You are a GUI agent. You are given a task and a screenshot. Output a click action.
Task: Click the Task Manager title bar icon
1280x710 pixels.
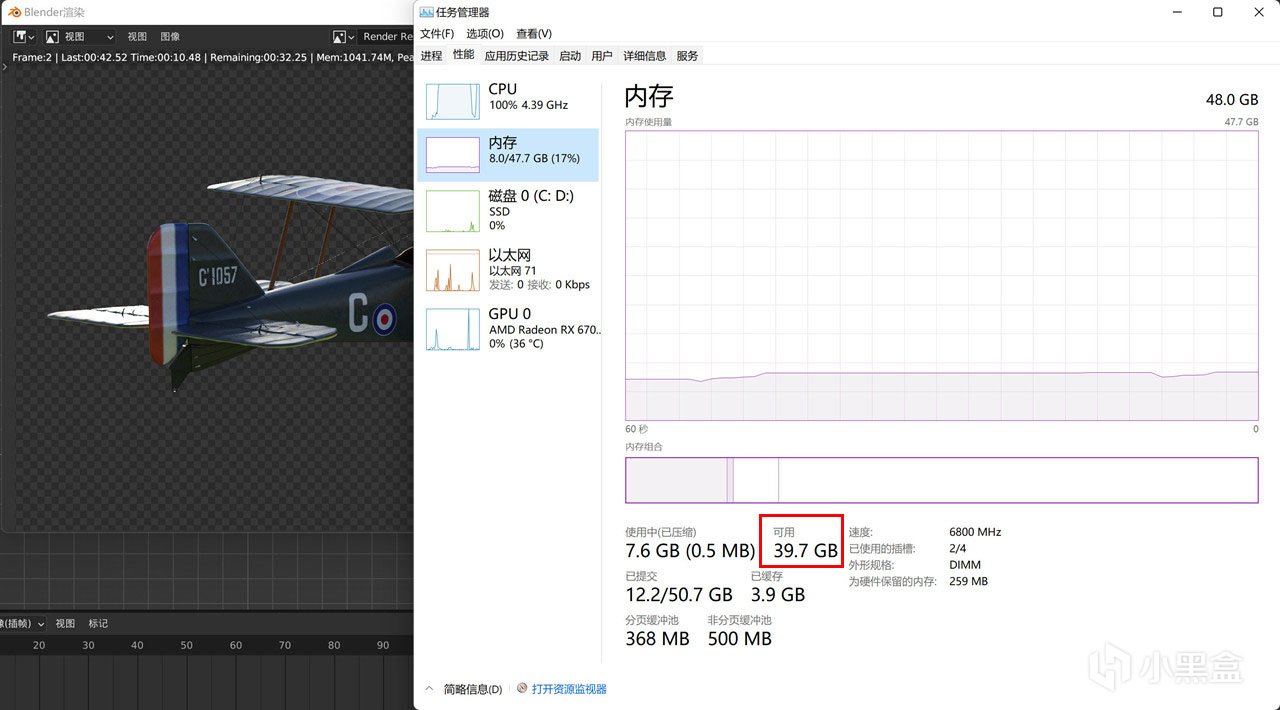[427, 12]
